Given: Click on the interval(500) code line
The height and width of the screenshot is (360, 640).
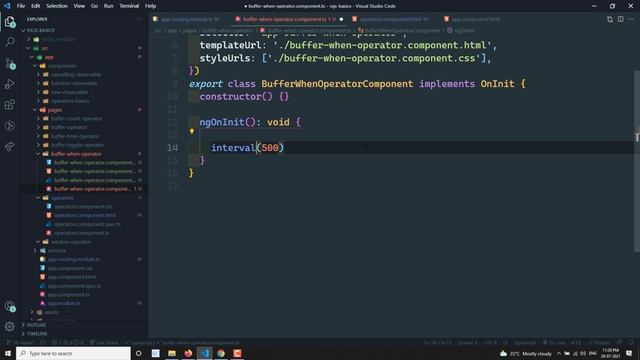Looking at the screenshot, I should coord(247,148).
